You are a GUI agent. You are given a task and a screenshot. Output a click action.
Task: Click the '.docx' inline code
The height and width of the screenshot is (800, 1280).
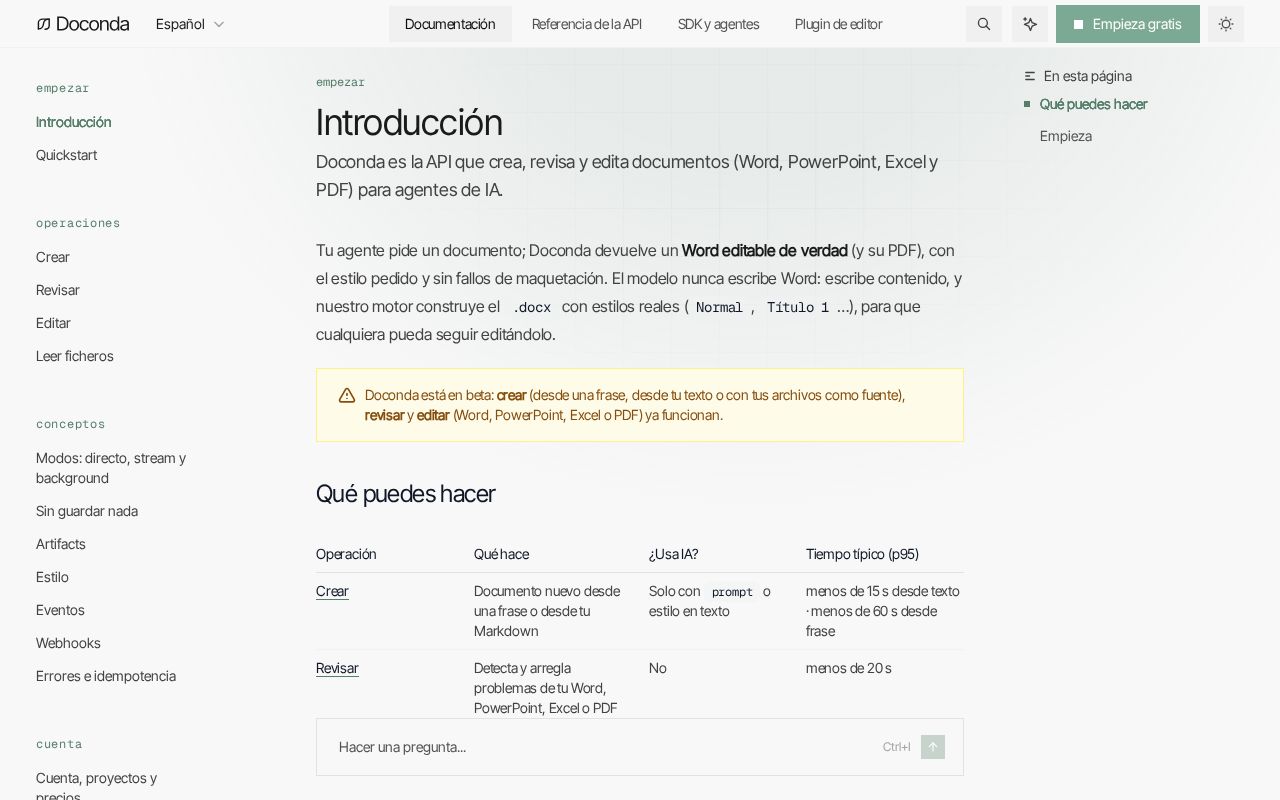click(531, 307)
